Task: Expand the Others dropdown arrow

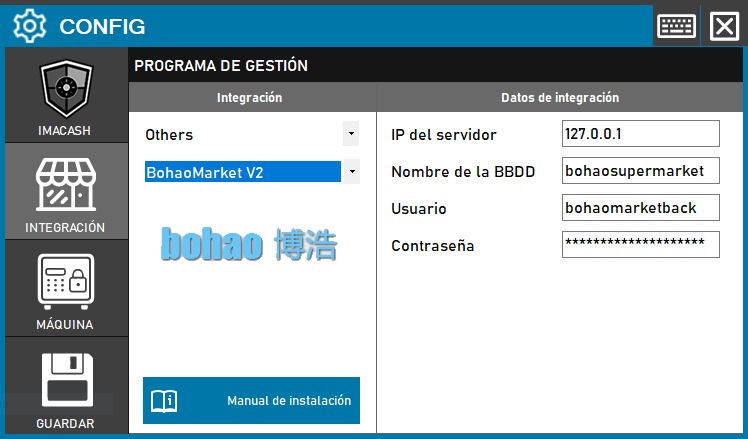Action: (351, 133)
